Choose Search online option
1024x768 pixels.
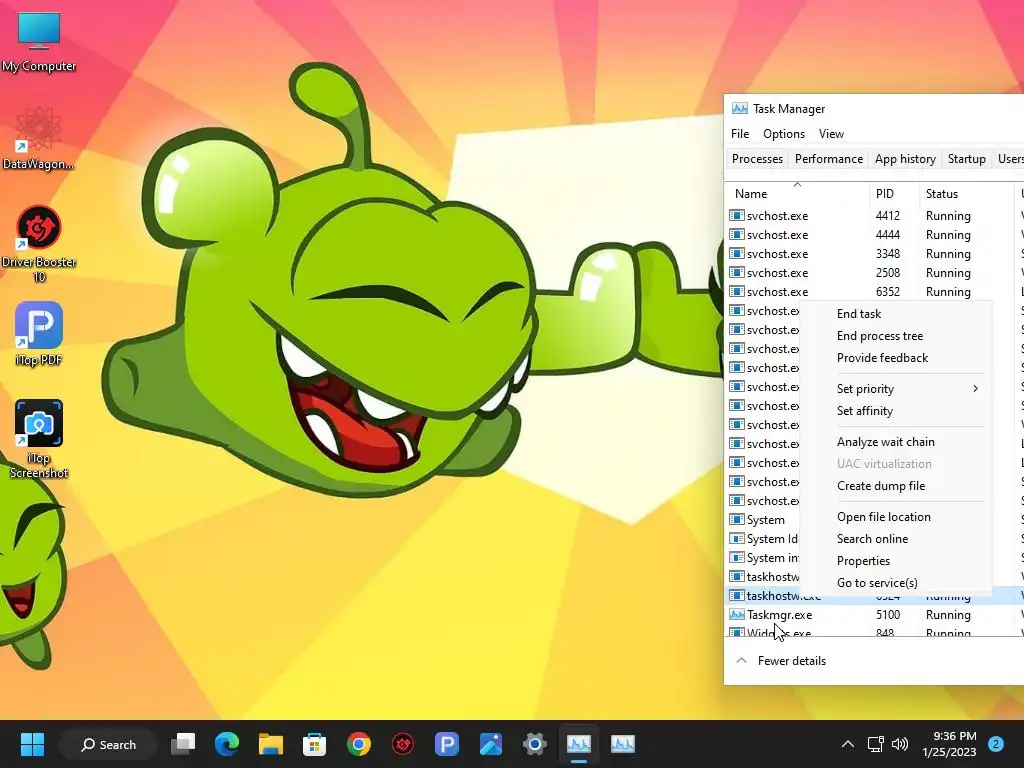click(x=895, y=539)
